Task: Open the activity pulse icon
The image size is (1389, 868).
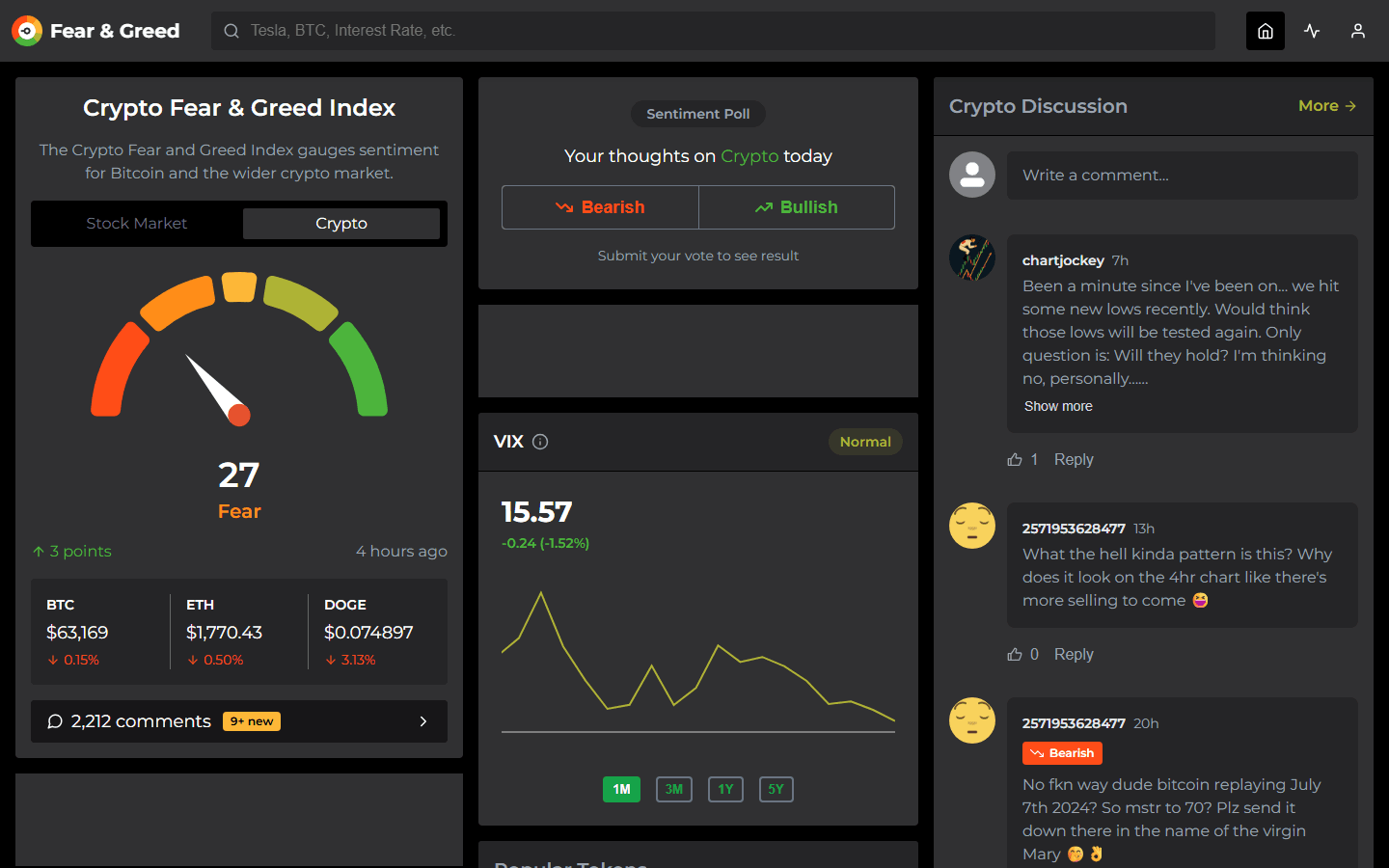Action: 1312,31
